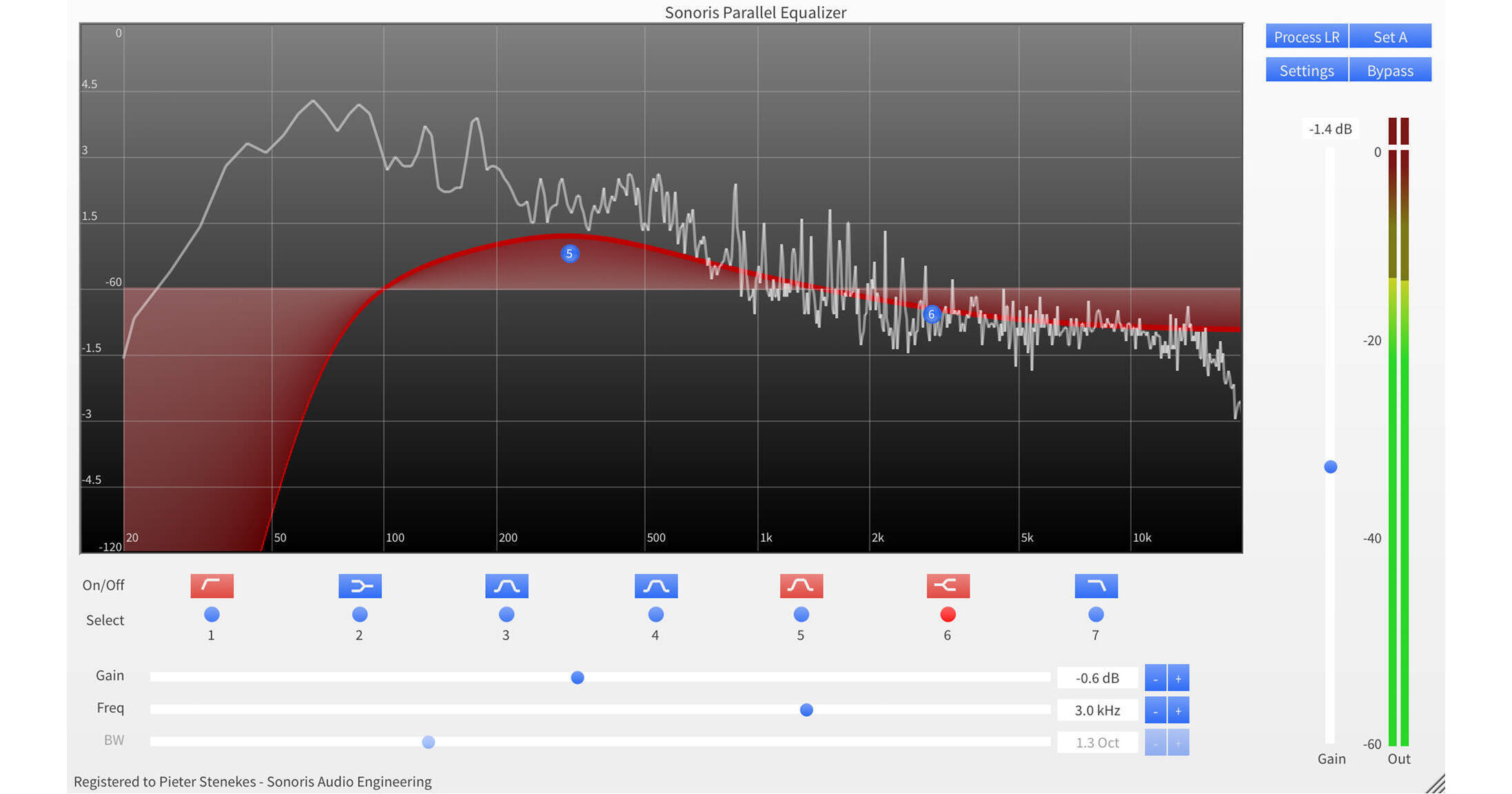Image resolution: width=1512 pixels, height=794 pixels.
Task: Click the 3.0 kHz frequency value field
Action: click(x=1097, y=711)
